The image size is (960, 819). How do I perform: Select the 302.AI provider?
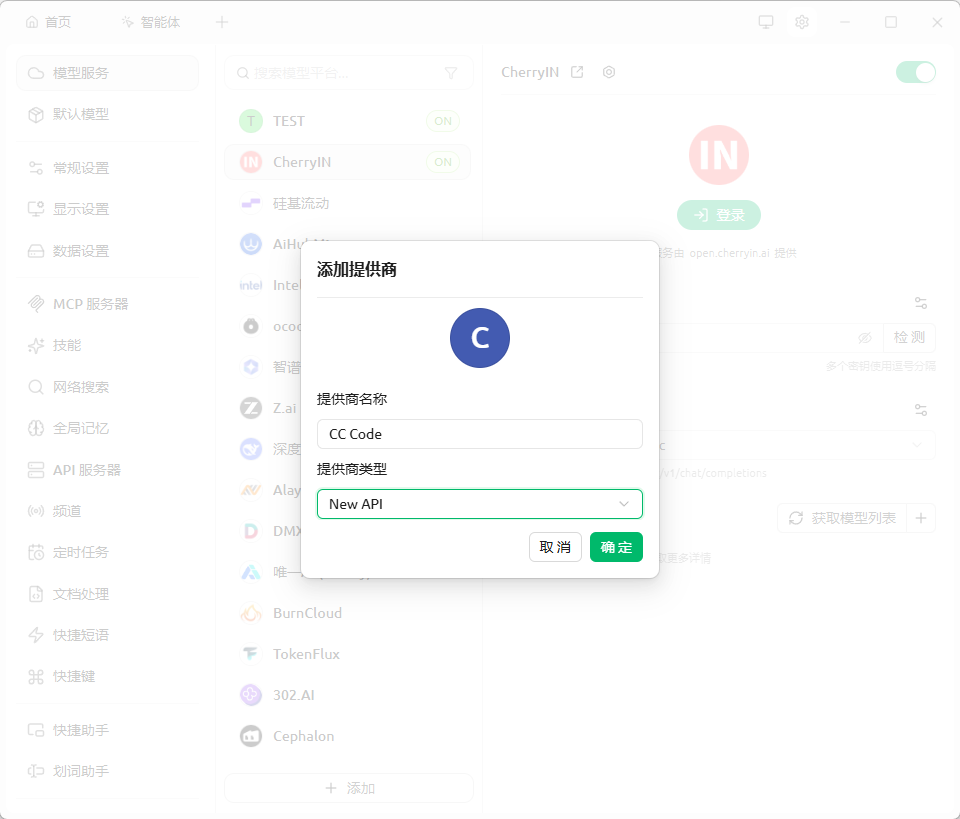click(x=348, y=695)
